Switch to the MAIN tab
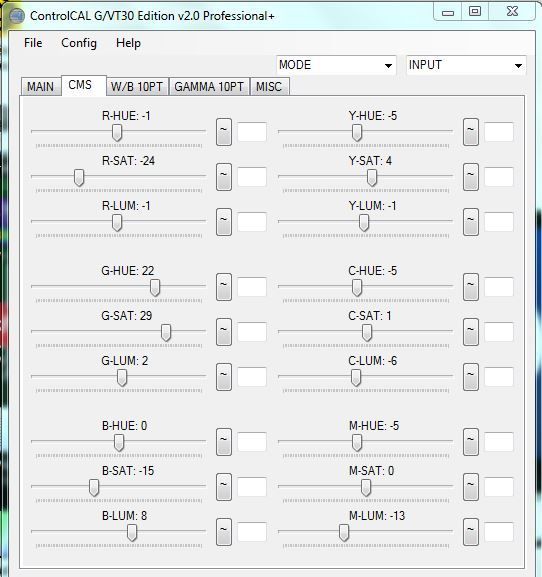Viewport: 542px width, 577px height. coord(40,87)
